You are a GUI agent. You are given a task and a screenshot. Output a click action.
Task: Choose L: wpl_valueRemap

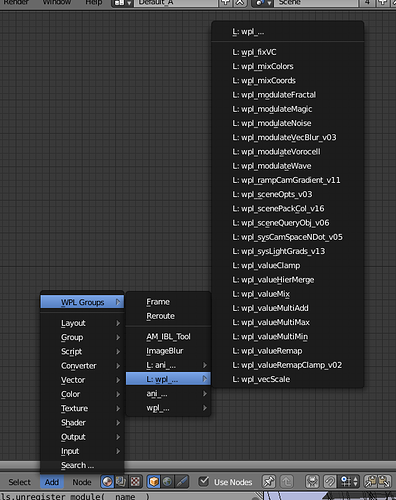point(288,351)
